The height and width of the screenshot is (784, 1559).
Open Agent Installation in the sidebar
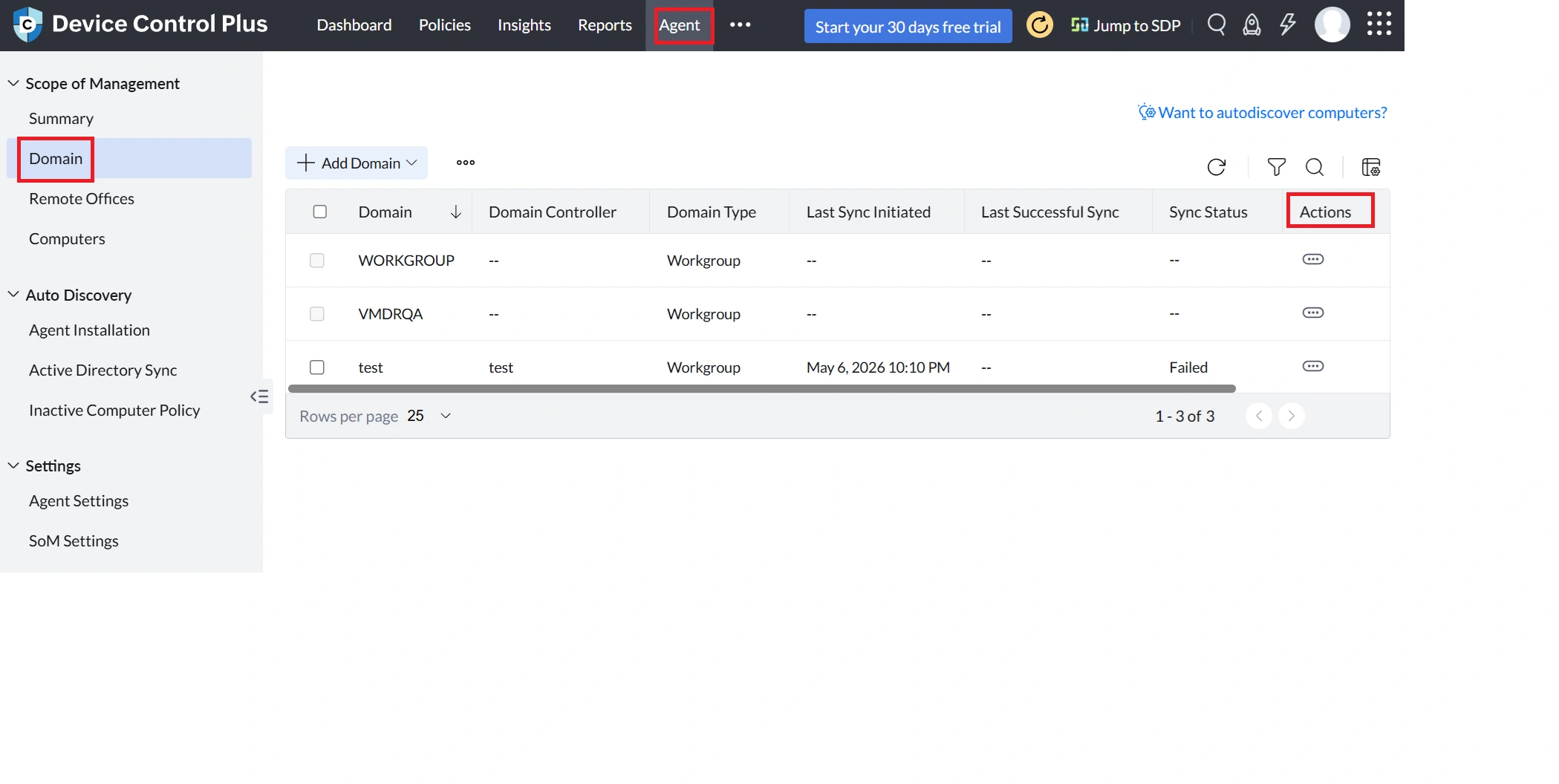click(89, 330)
